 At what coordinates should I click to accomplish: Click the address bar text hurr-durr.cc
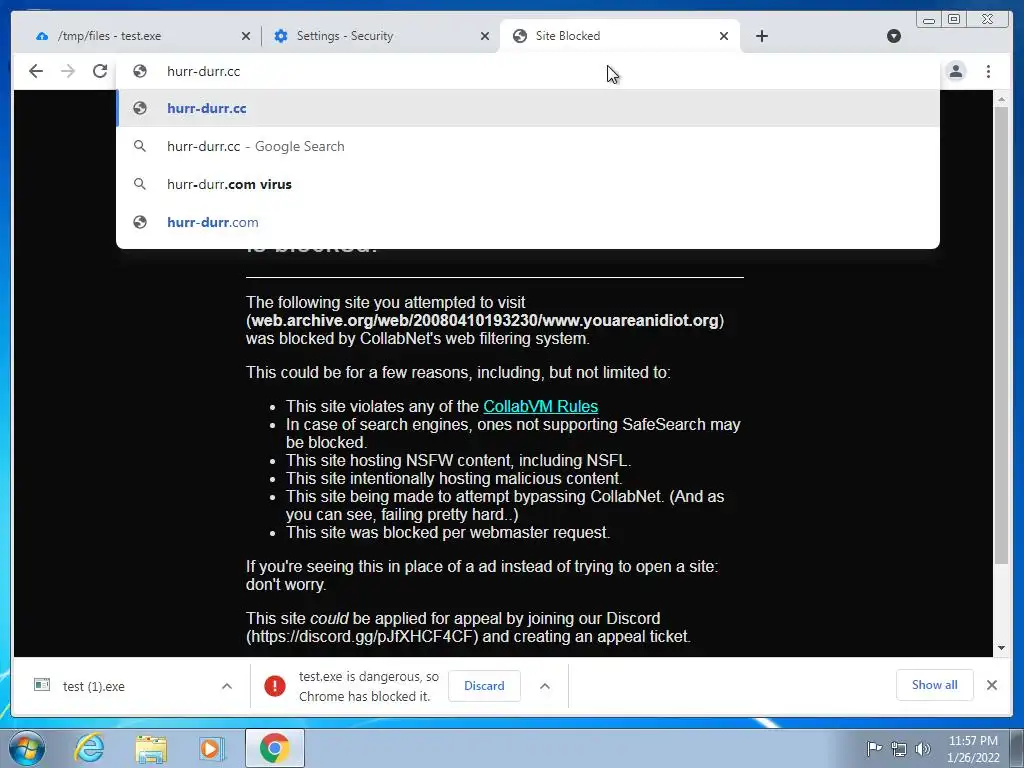click(x=204, y=71)
